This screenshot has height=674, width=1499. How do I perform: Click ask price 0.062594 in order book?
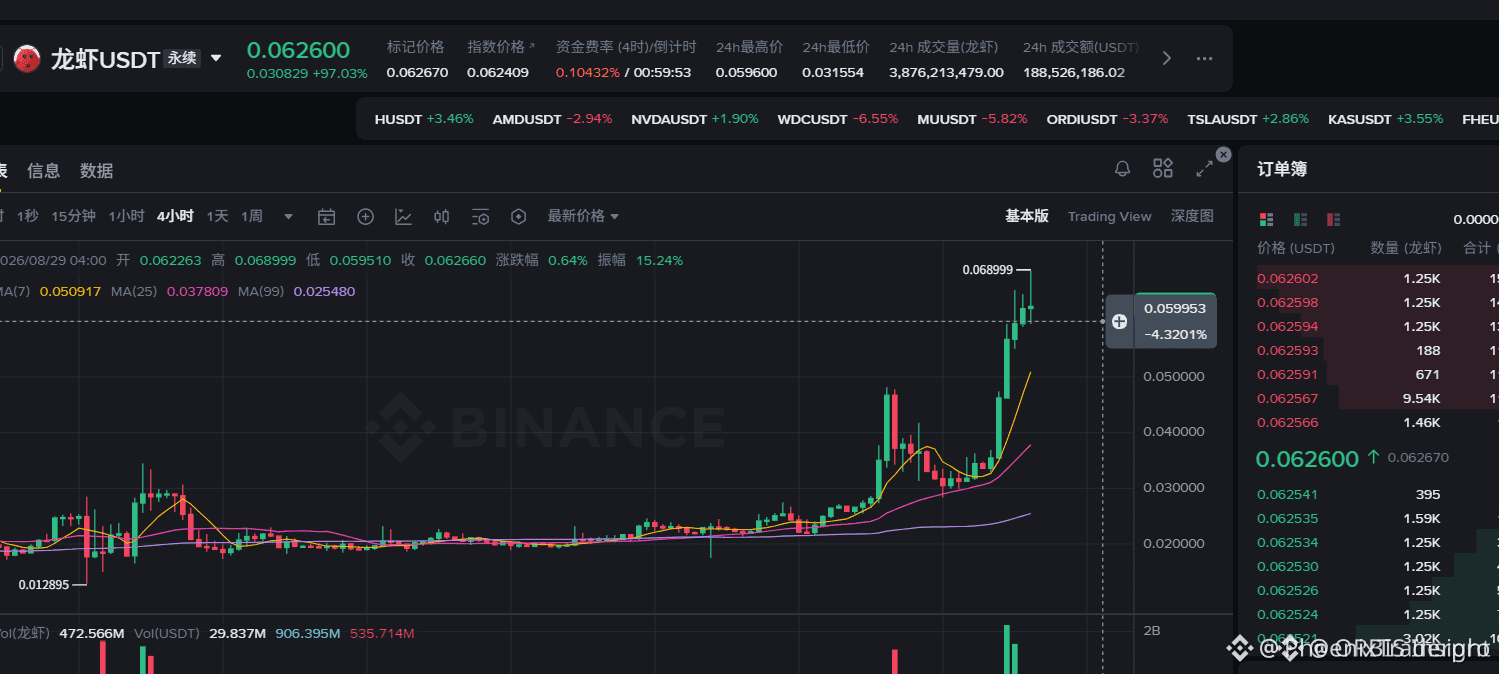pos(1287,327)
